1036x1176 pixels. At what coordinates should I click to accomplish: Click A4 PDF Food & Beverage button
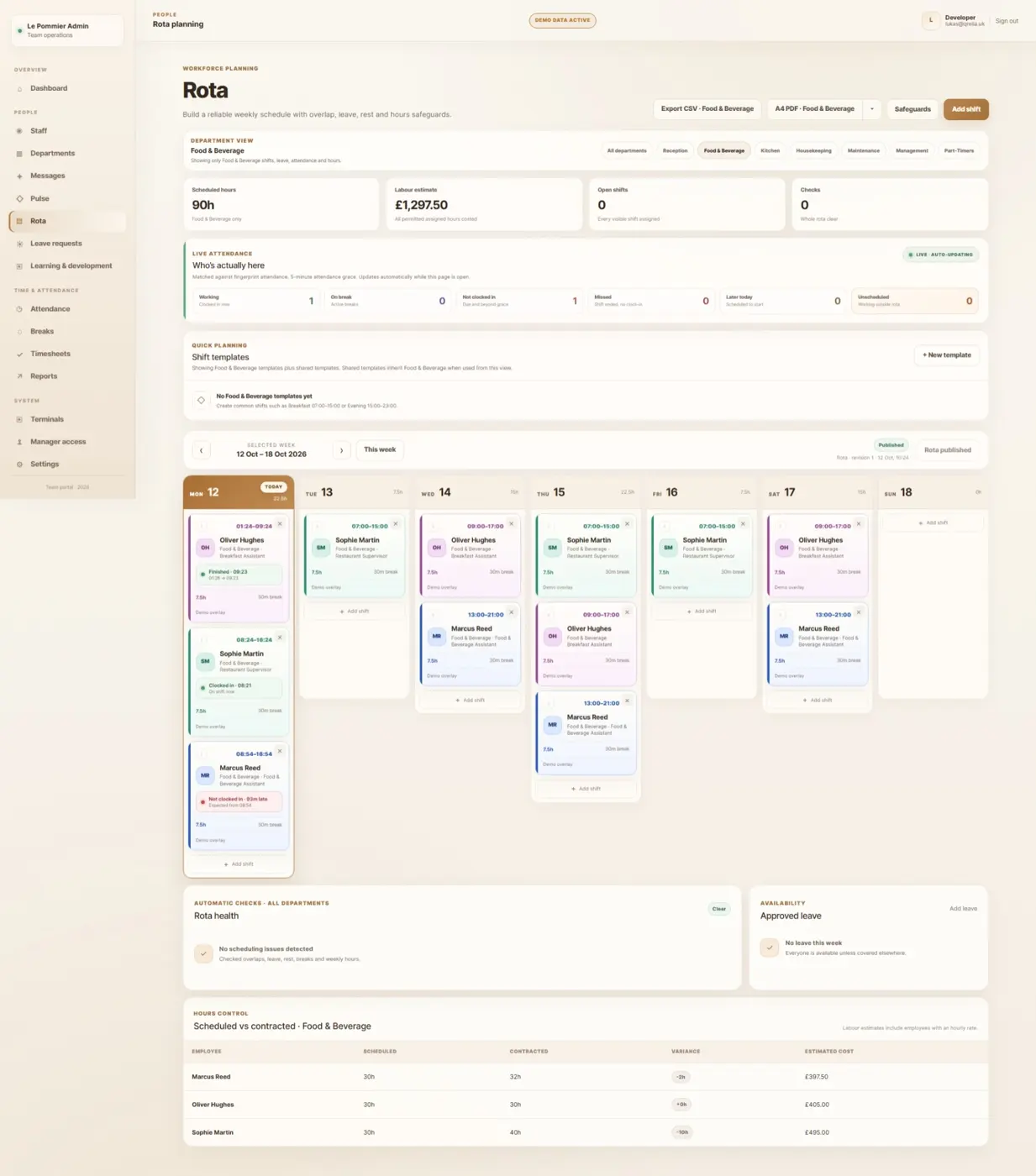click(815, 109)
